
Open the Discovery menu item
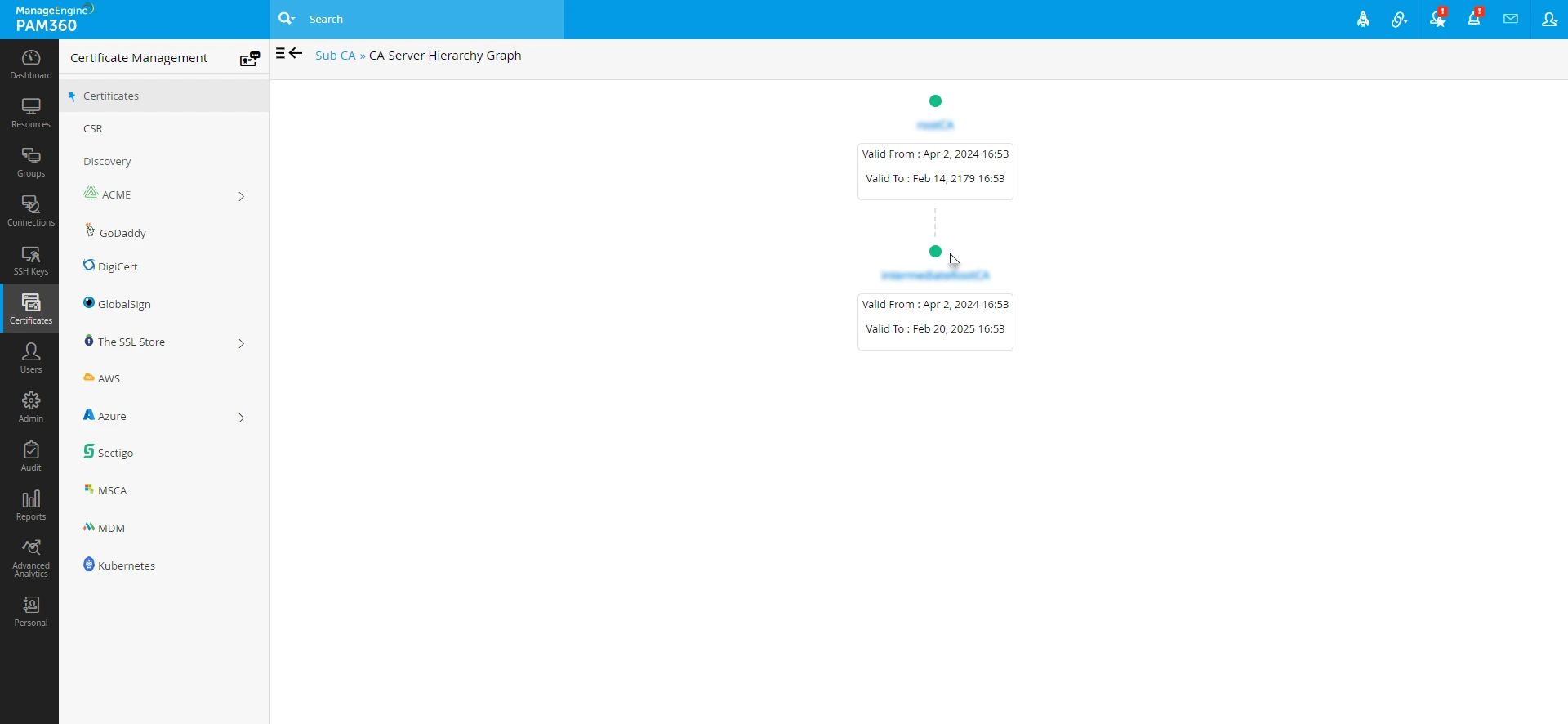pyautogui.click(x=107, y=161)
